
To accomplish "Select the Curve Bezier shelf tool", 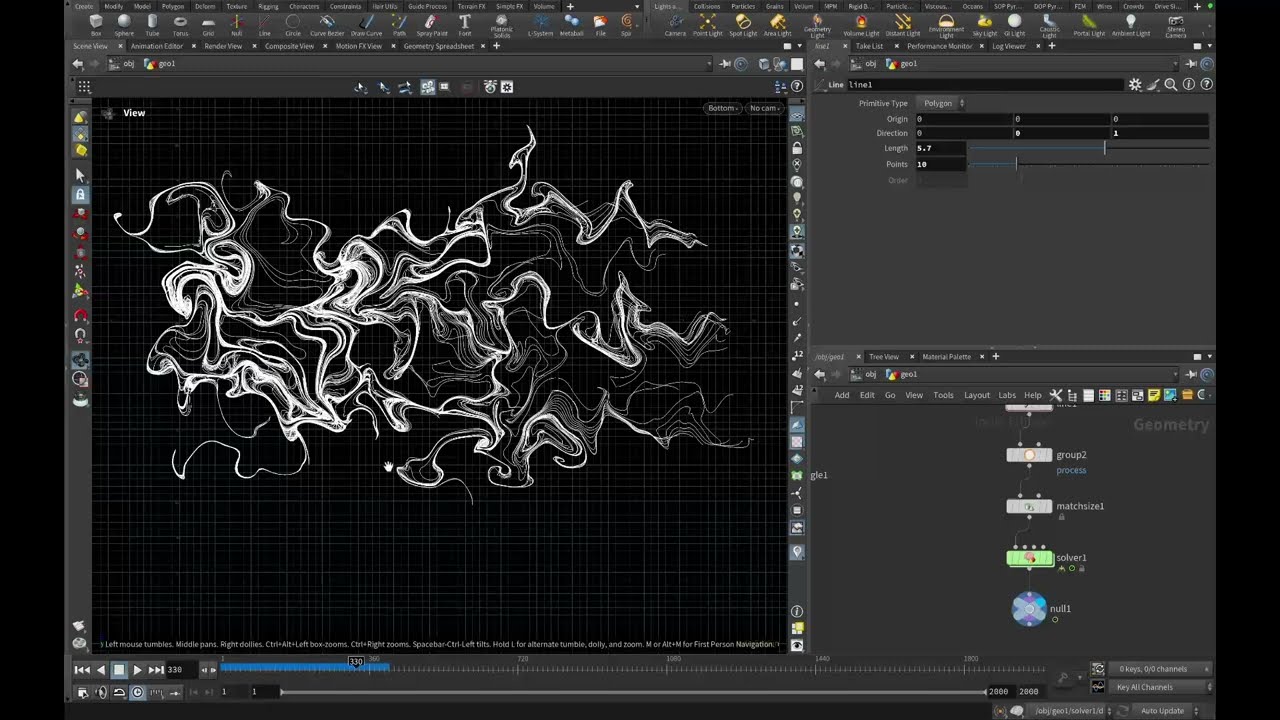I will pos(327,24).
